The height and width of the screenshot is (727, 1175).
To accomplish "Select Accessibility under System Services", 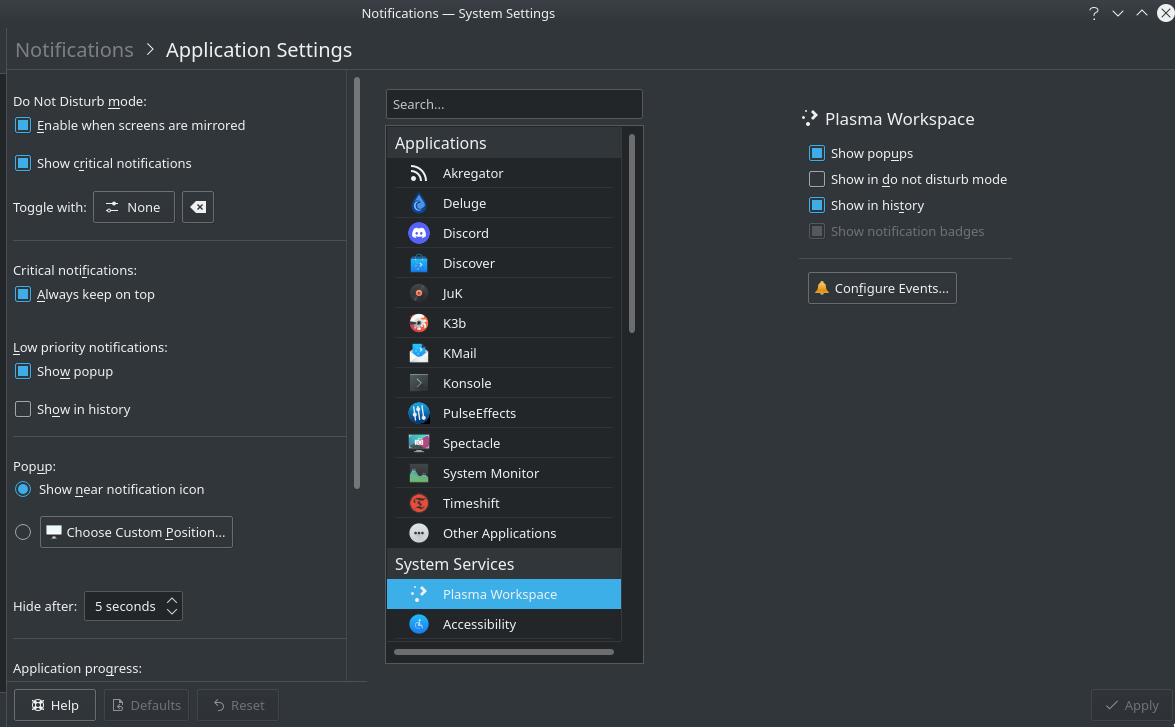I will tap(504, 624).
